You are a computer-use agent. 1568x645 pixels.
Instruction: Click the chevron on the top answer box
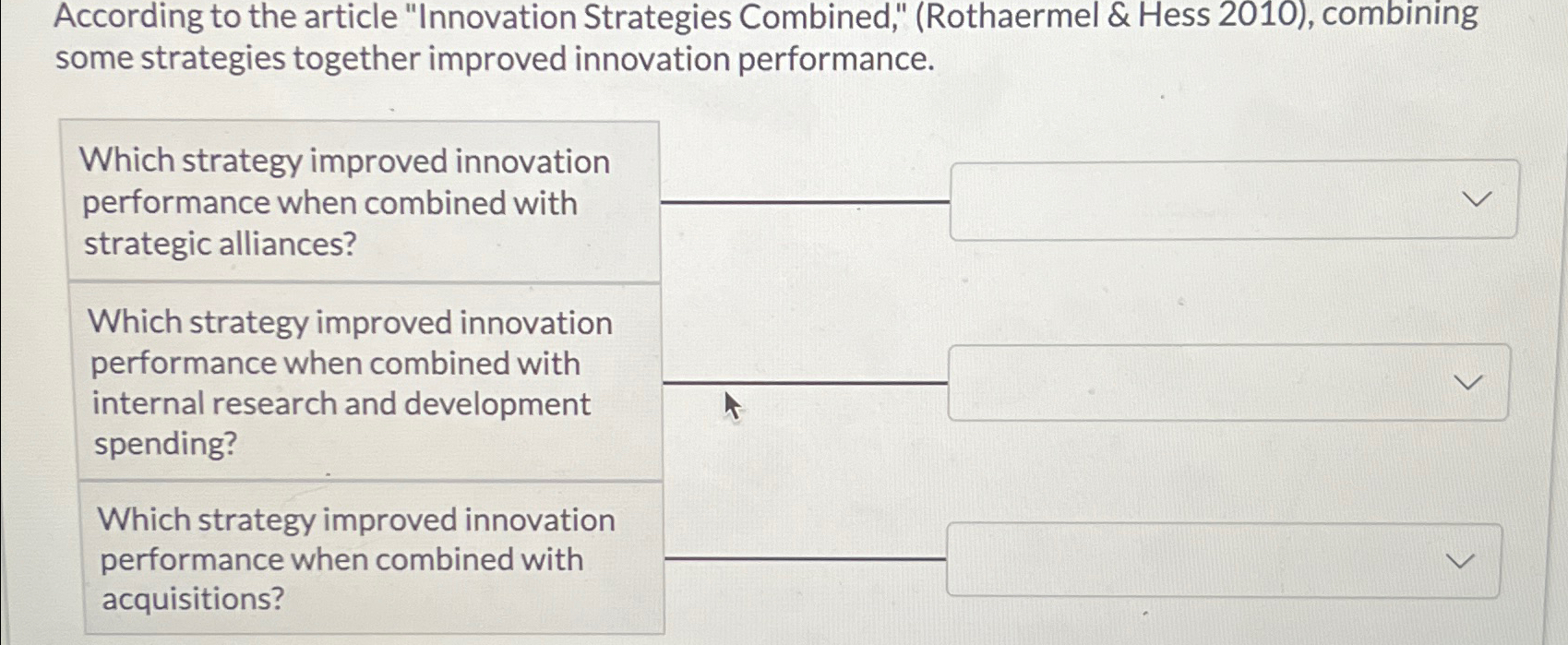1477,198
